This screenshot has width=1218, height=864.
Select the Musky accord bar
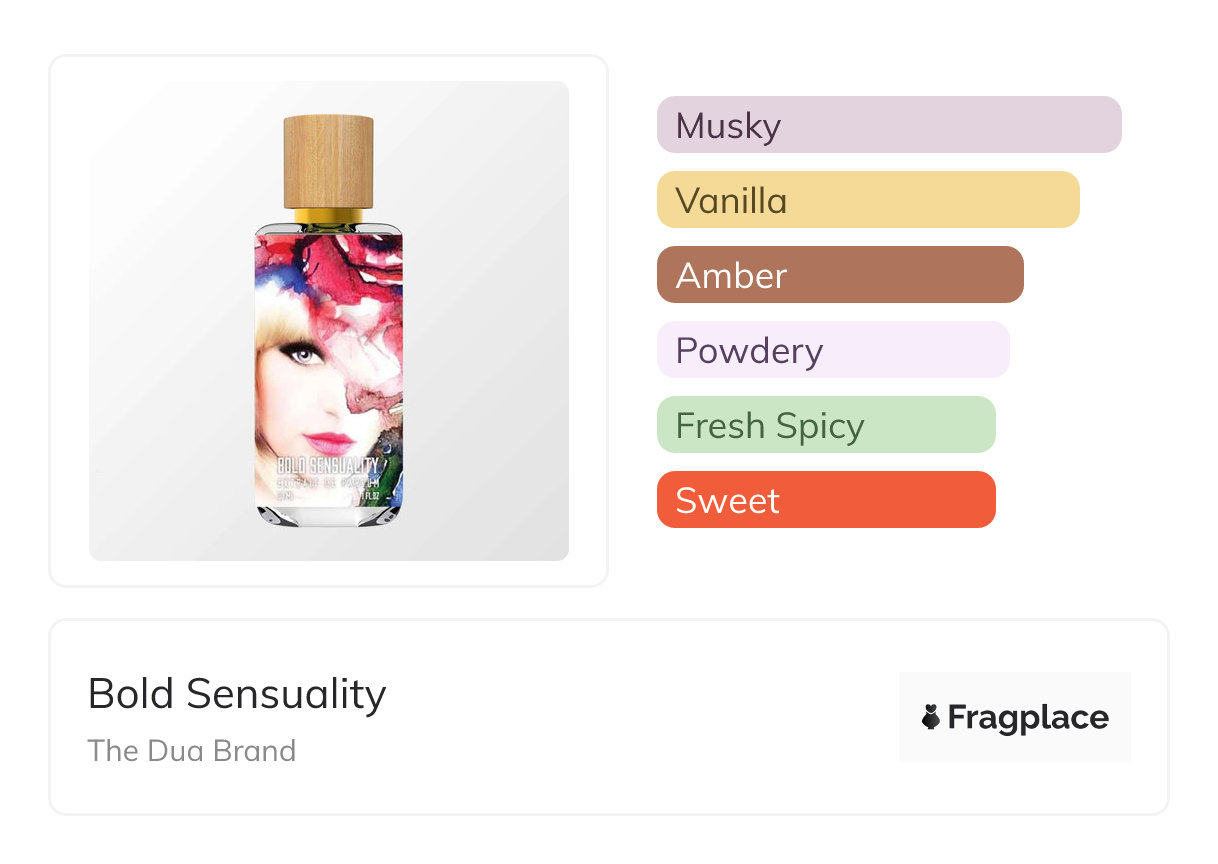(x=888, y=125)
